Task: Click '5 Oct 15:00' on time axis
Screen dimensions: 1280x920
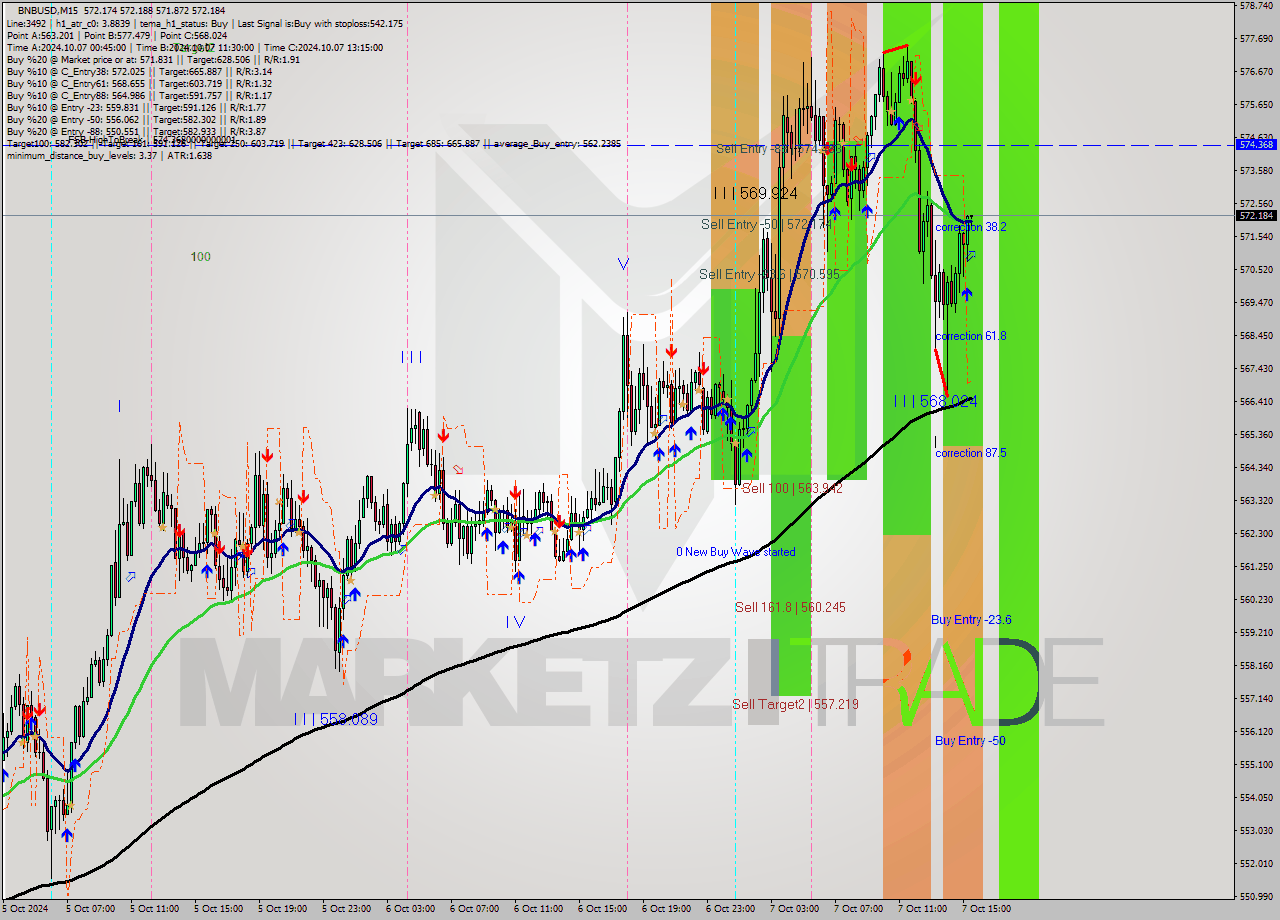Action: [x=217, y=909]
